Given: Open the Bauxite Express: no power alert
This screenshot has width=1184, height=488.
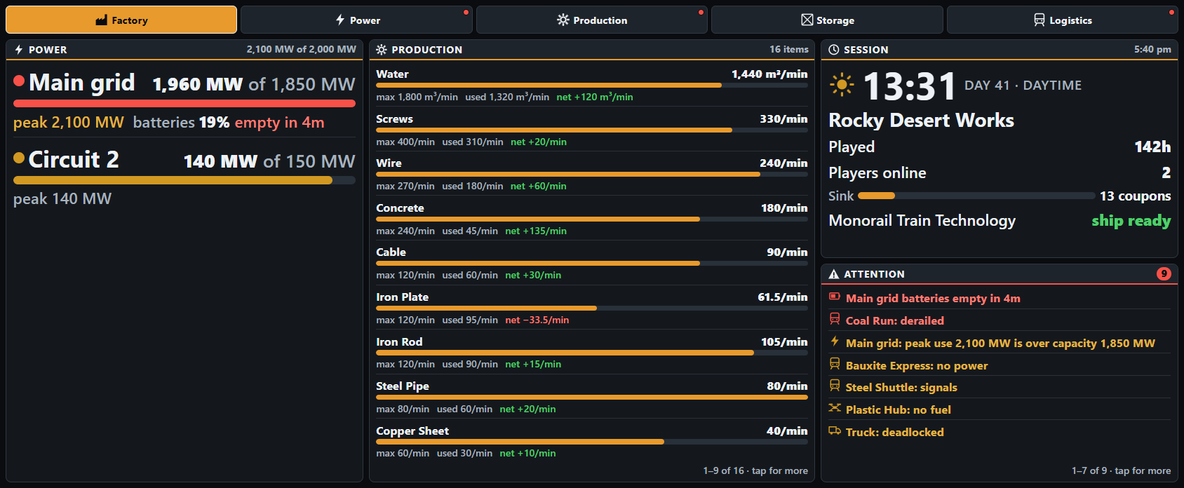Looking at the screenshot, I should point(1000,366).
